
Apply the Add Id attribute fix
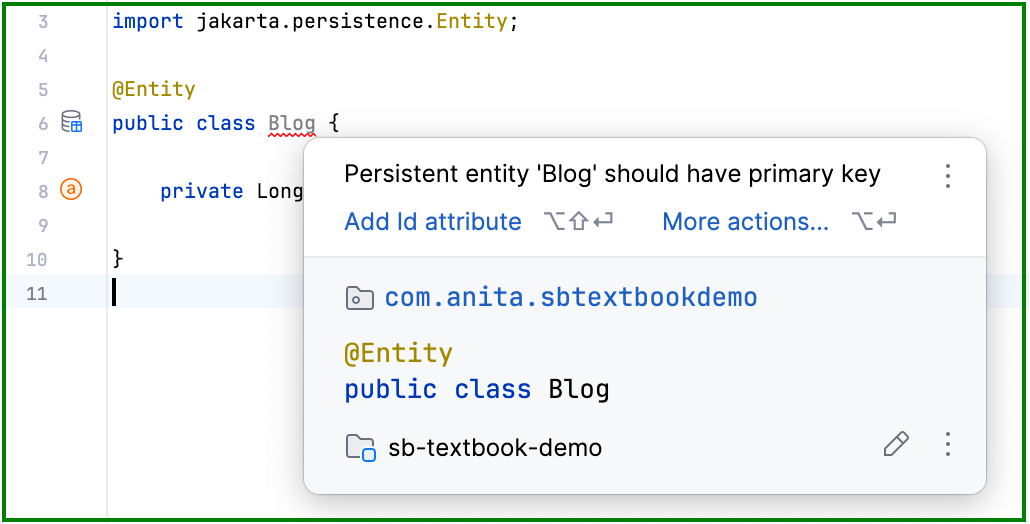click(433, 222)
